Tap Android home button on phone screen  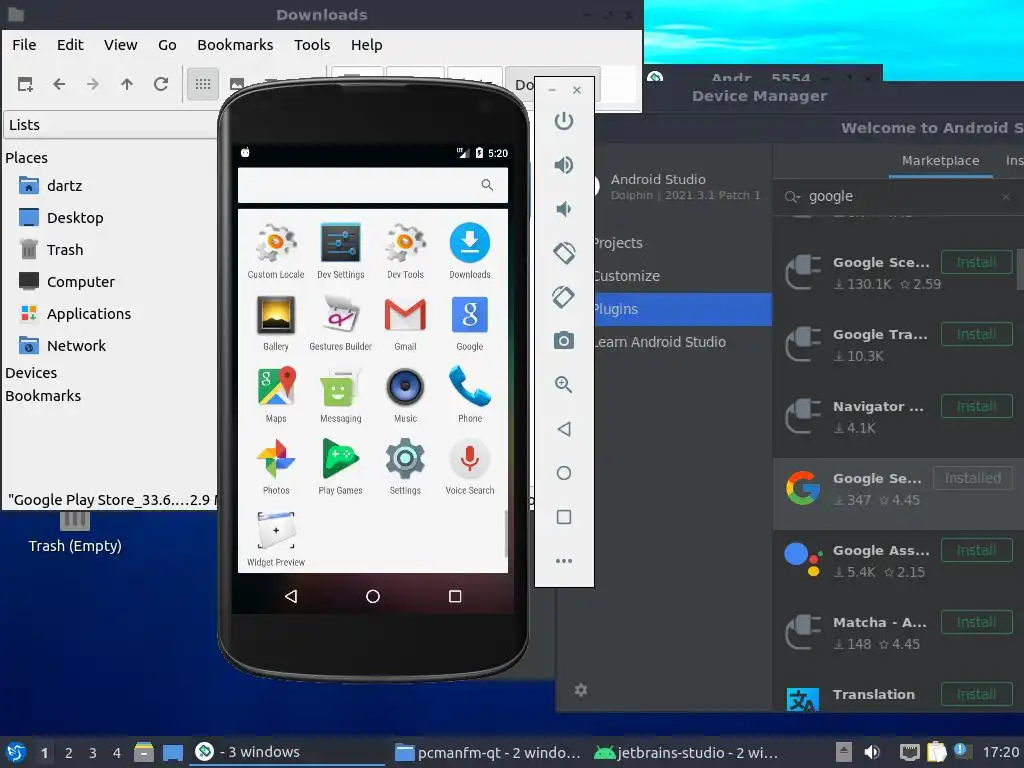[373, 596]
